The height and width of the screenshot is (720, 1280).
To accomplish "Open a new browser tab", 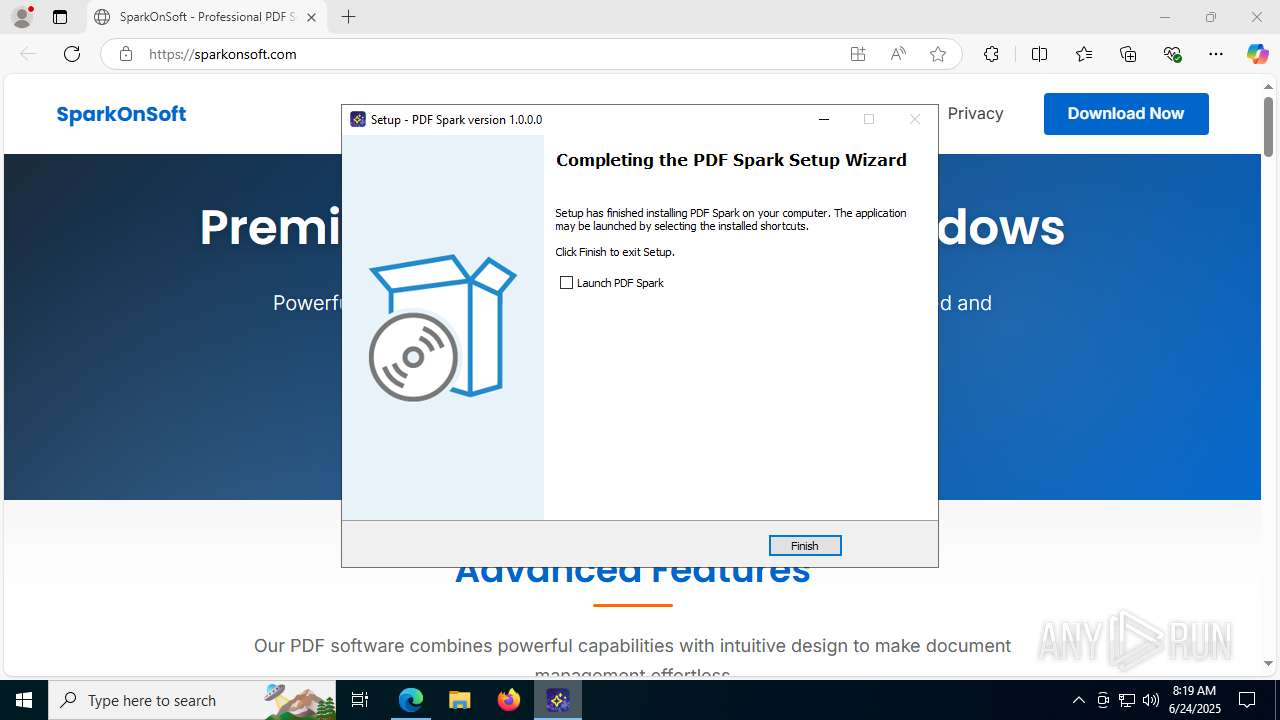I will (348, 17).
